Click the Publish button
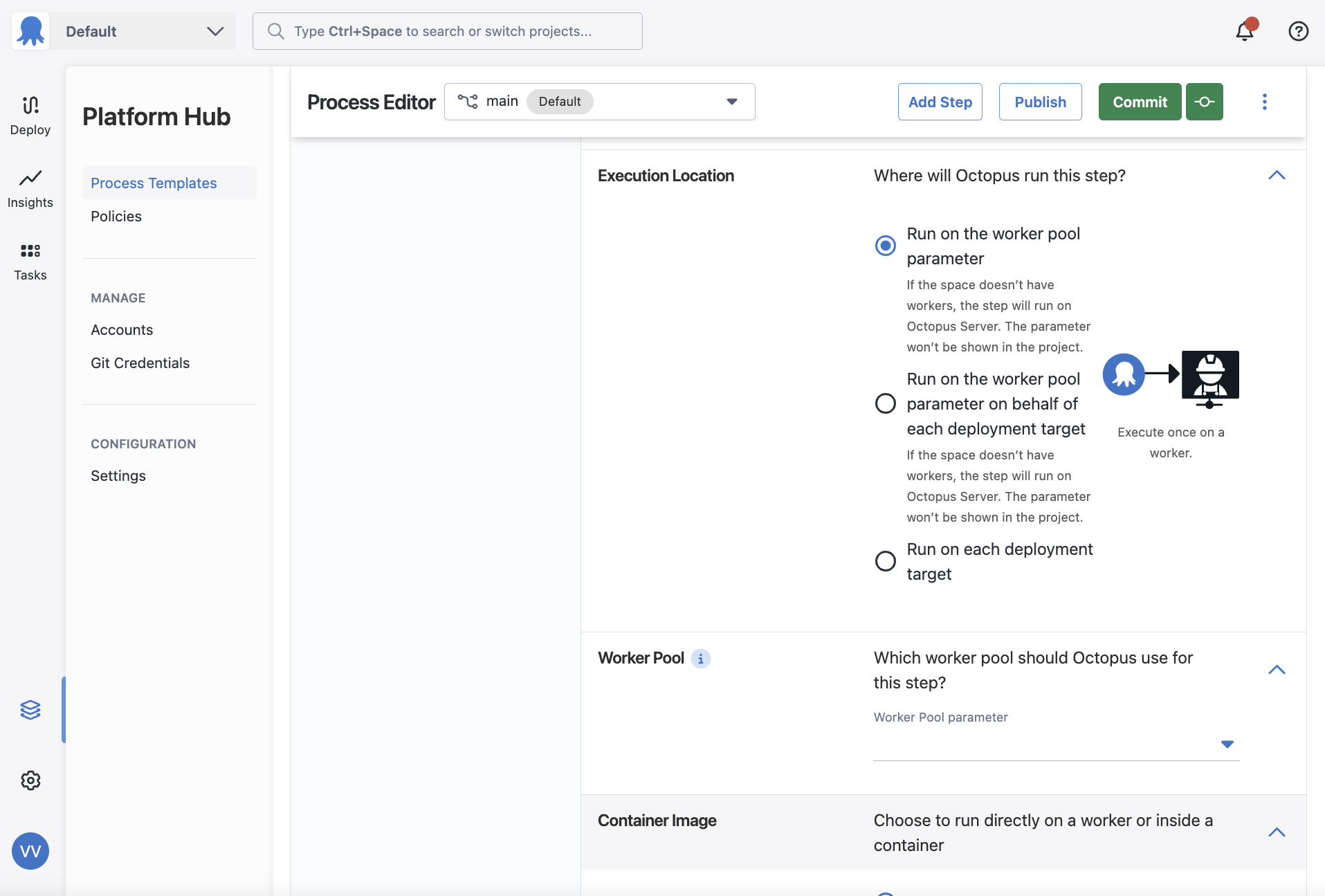Image resolution: width=1325 pixels, height=896 pixels. click(1040, 102)
